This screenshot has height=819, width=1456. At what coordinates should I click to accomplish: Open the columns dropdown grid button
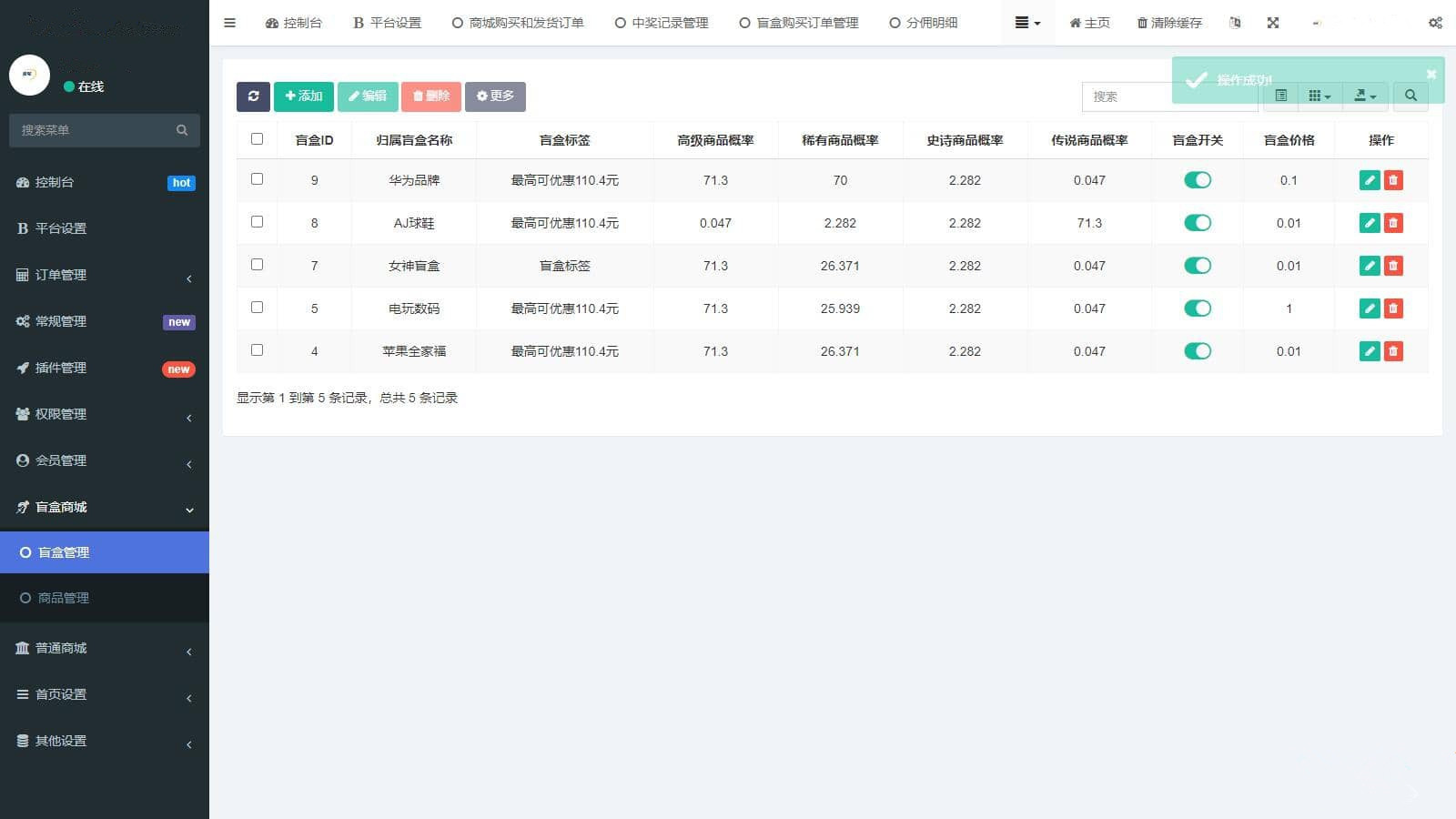click(1319, 96)
